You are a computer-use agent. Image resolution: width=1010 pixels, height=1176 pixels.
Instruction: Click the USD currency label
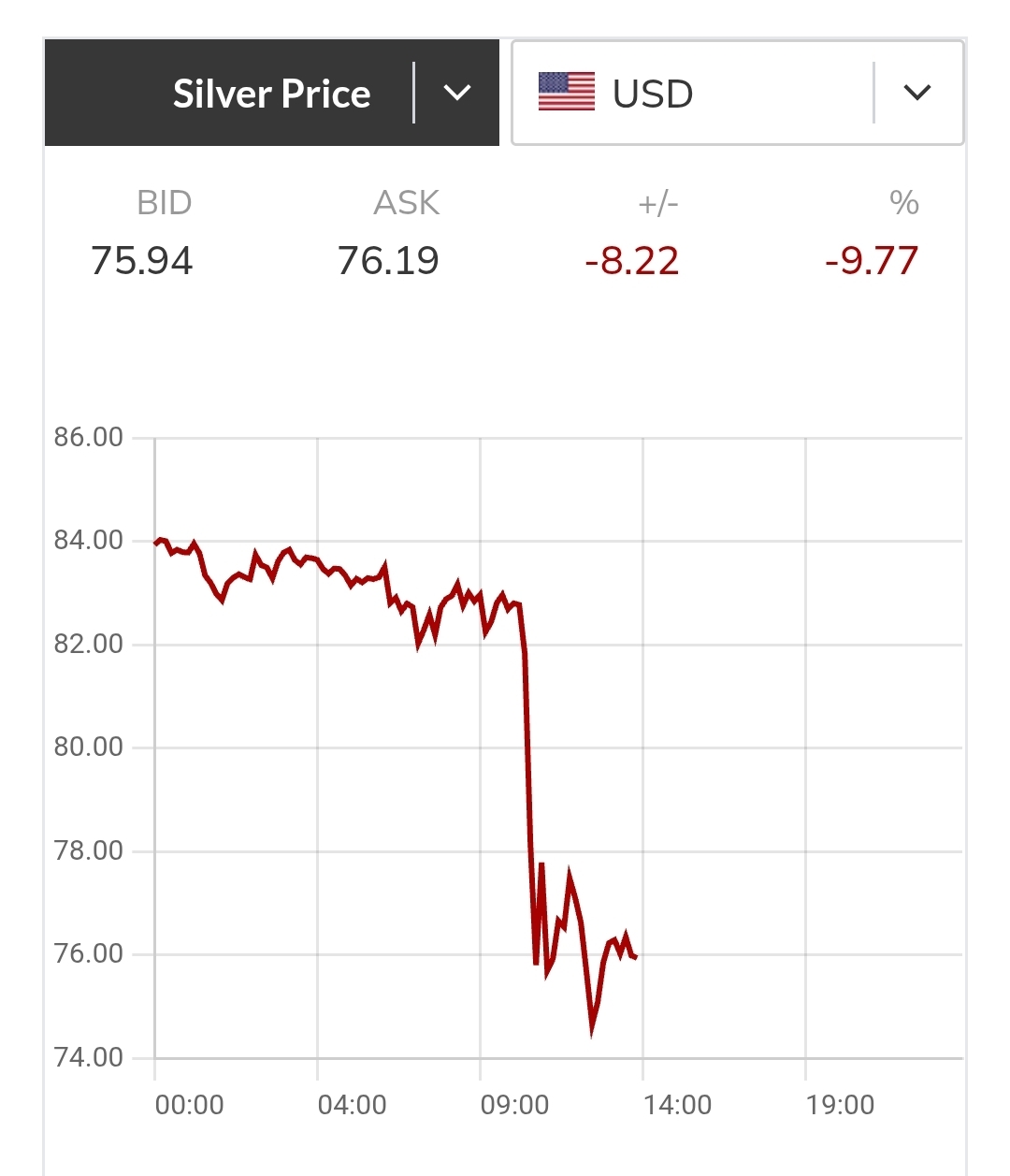pyautogui.click(x=653, y=94)
